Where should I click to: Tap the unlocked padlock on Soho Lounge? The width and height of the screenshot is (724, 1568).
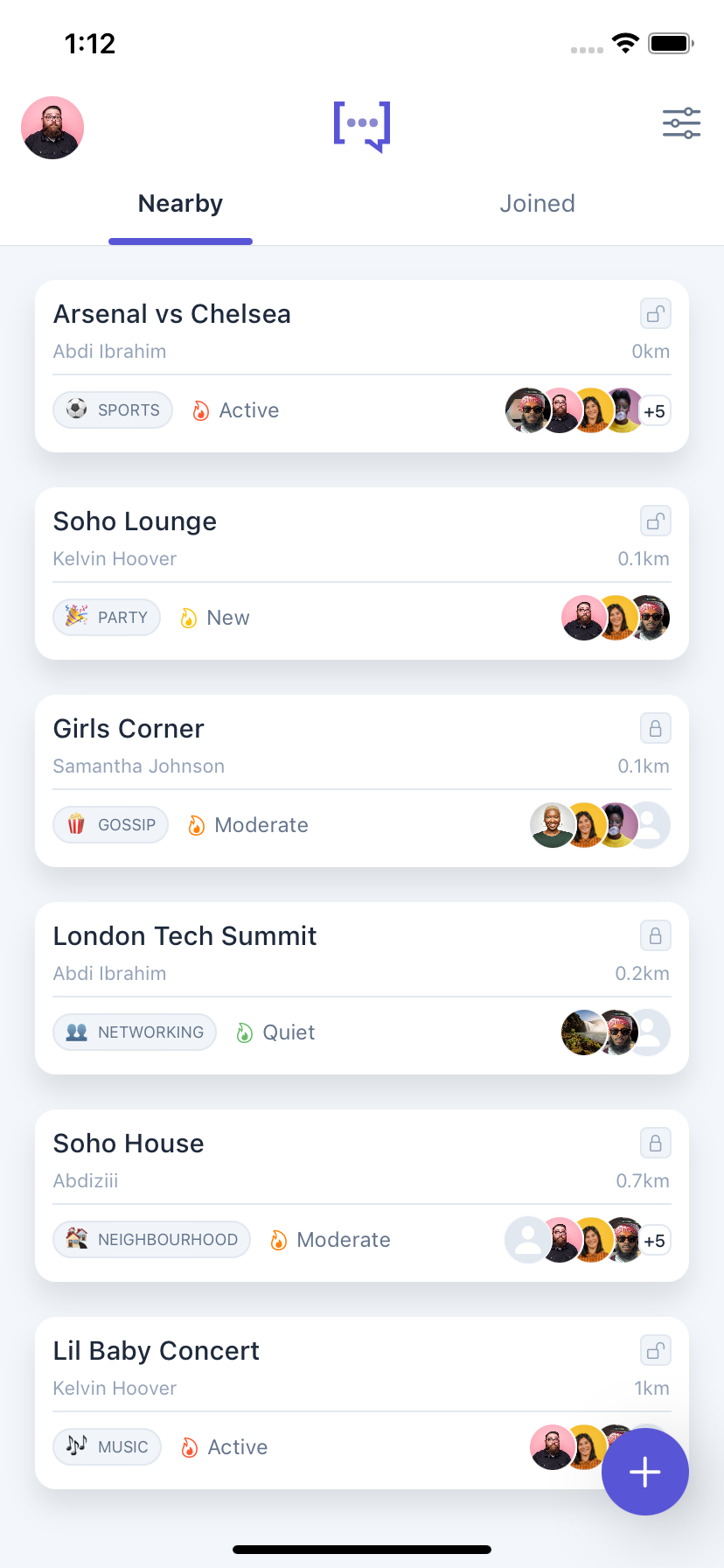pyautogui.click(x=655, y=521)
